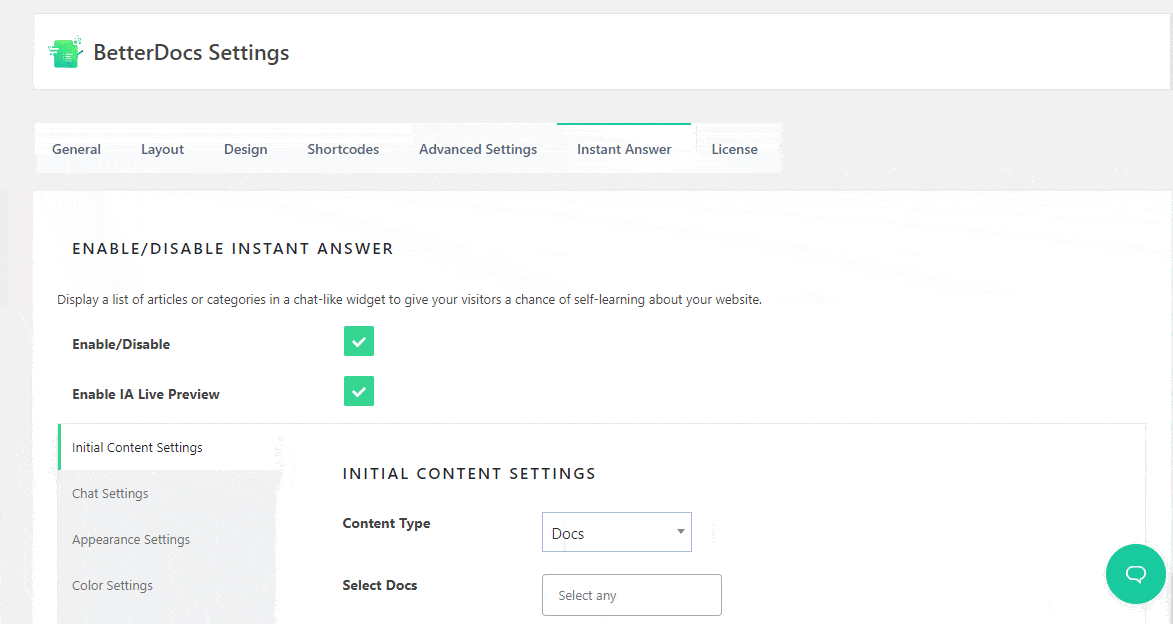Click the BetterDocs logo icon
This screenshot has width=1173, height=624.
pyautogui.click(x=64, y=52)
